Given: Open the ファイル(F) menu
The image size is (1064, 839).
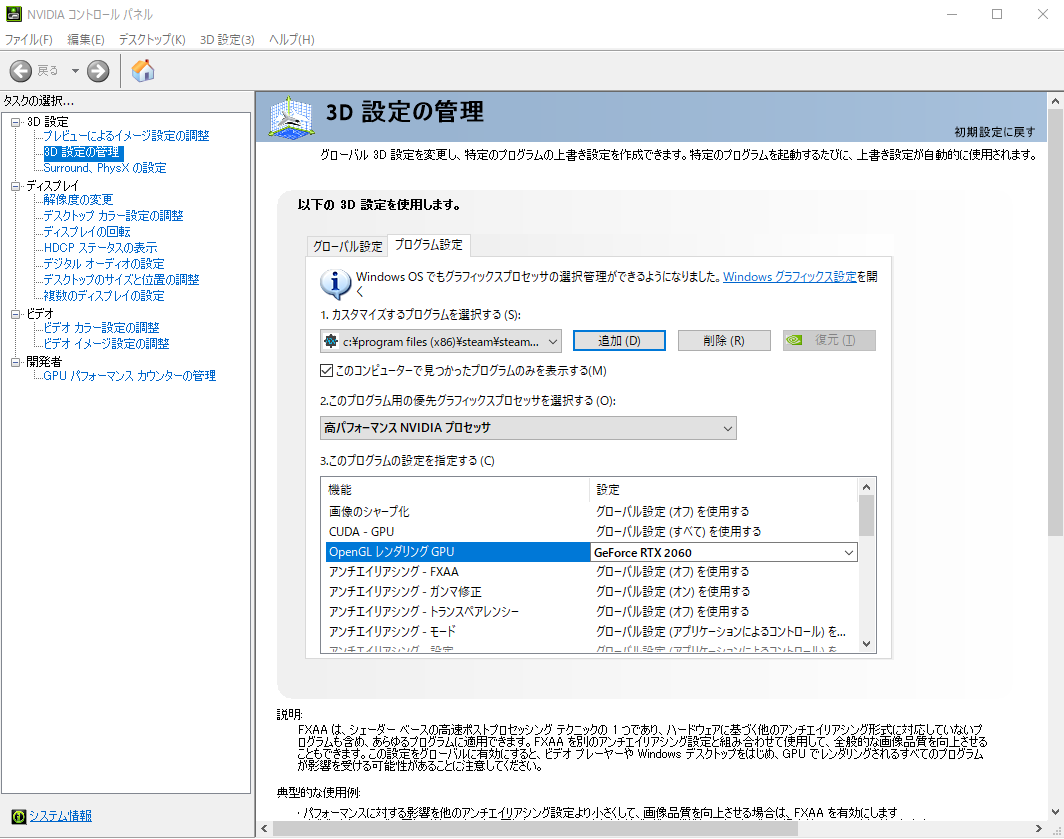Looking at the screenshot, I should coord(28,39).
